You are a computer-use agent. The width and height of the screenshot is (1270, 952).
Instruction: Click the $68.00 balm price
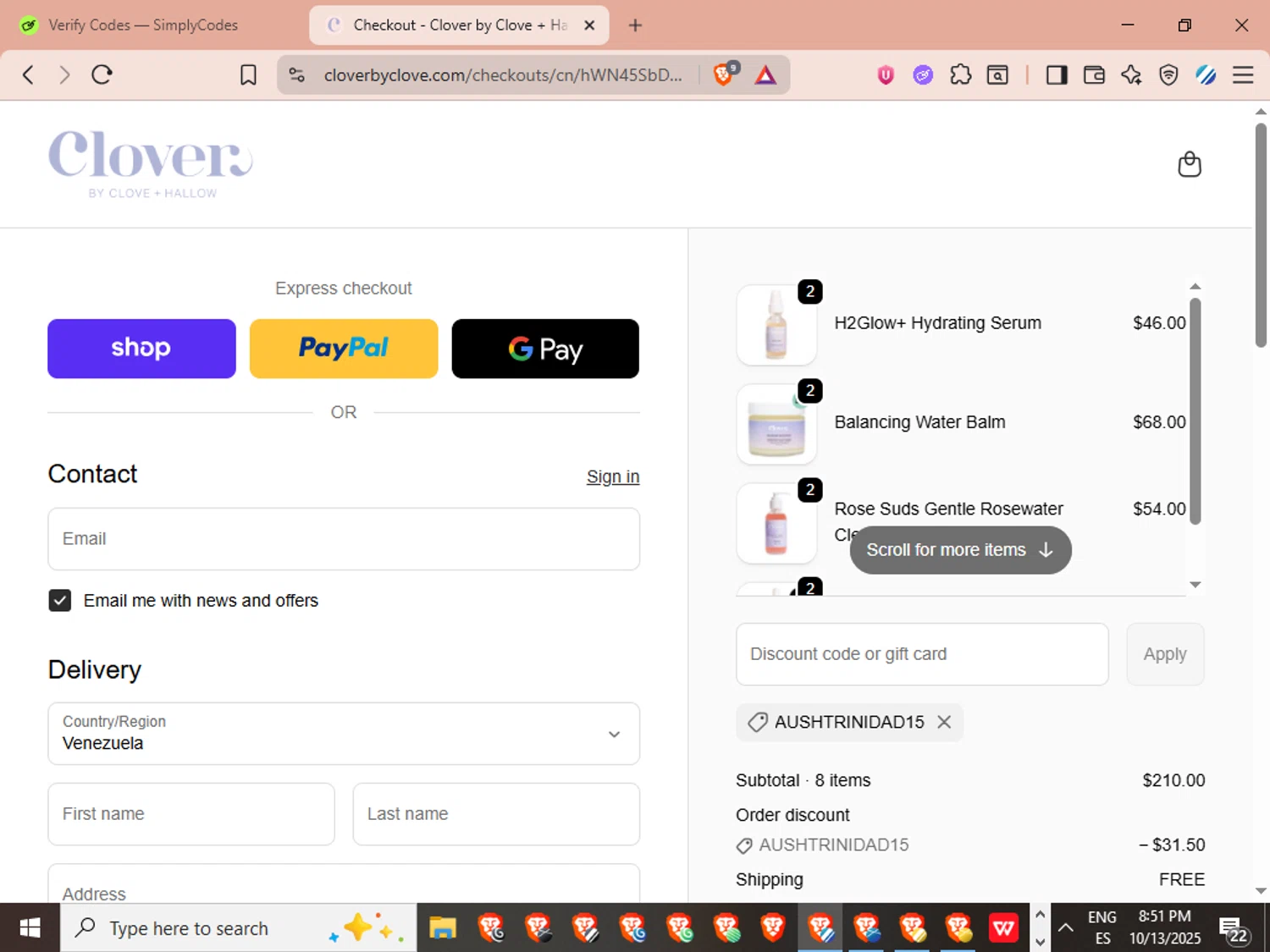(1159, 422)
